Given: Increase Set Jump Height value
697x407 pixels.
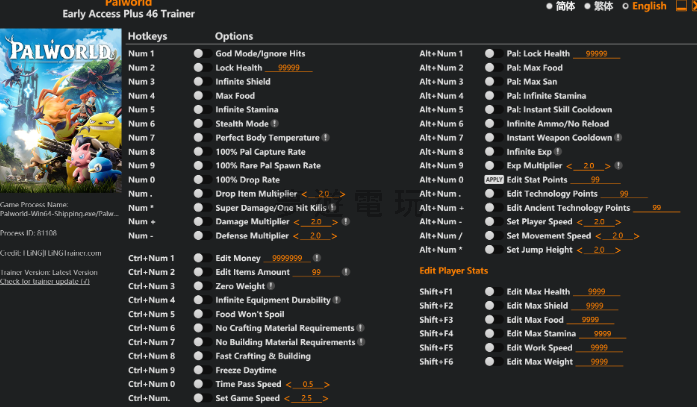Looking at the screenshot, I should pyautogui.click(x=618, y=250).
